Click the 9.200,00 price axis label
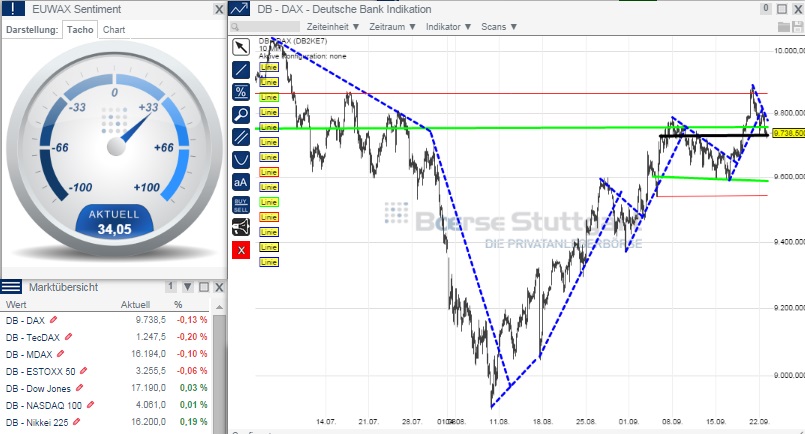Image resolution: width=805 pixels, height=434 pixels. click(x=789, y=308)
